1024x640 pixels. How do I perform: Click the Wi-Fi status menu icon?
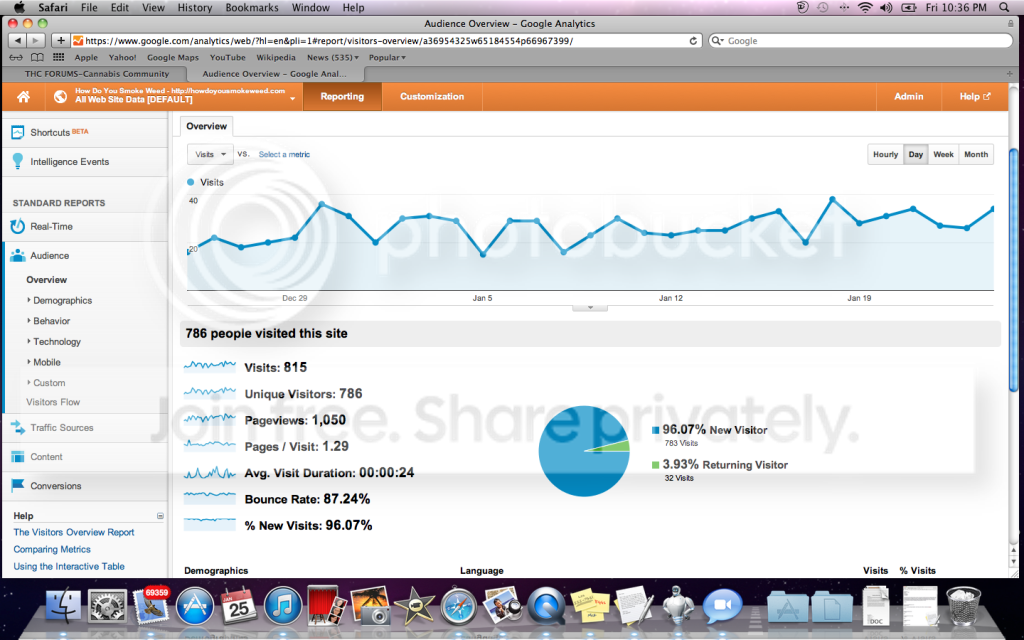click(x=865, y=8)
